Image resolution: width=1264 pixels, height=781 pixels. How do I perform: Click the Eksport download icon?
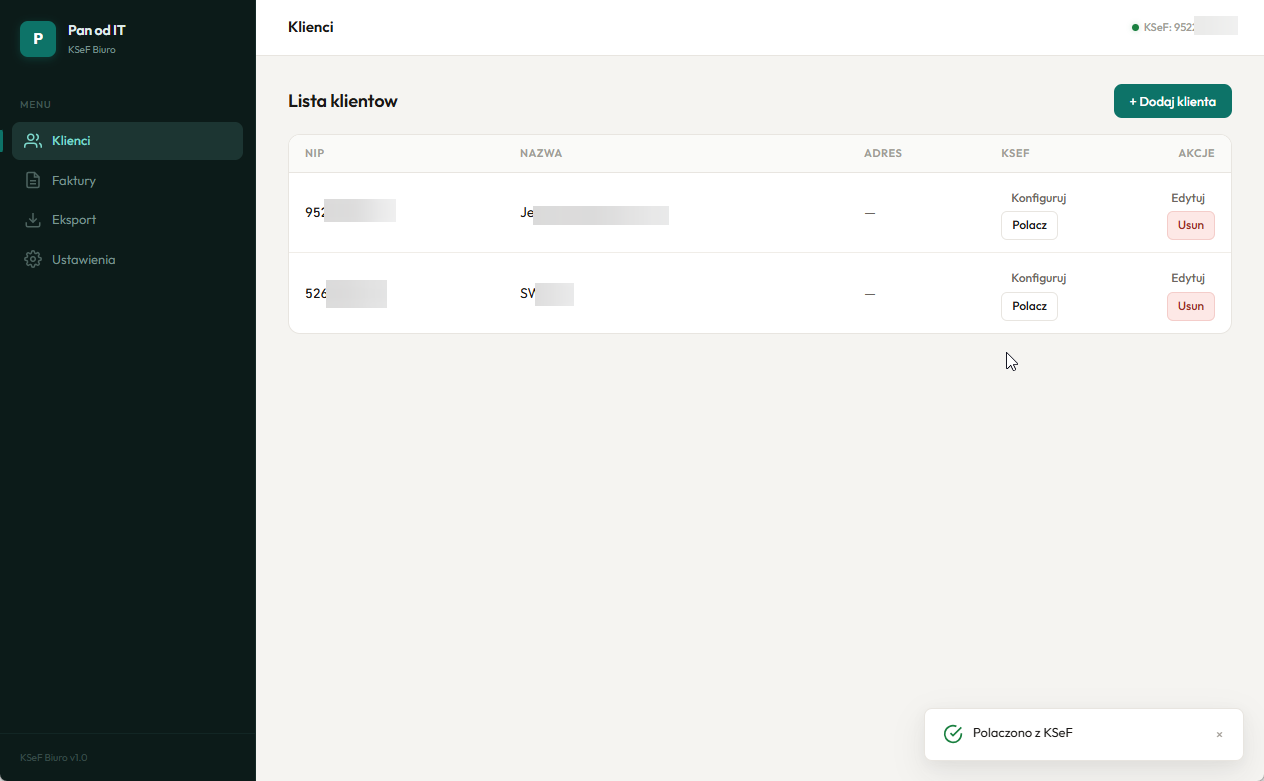[x=33, y=220]
